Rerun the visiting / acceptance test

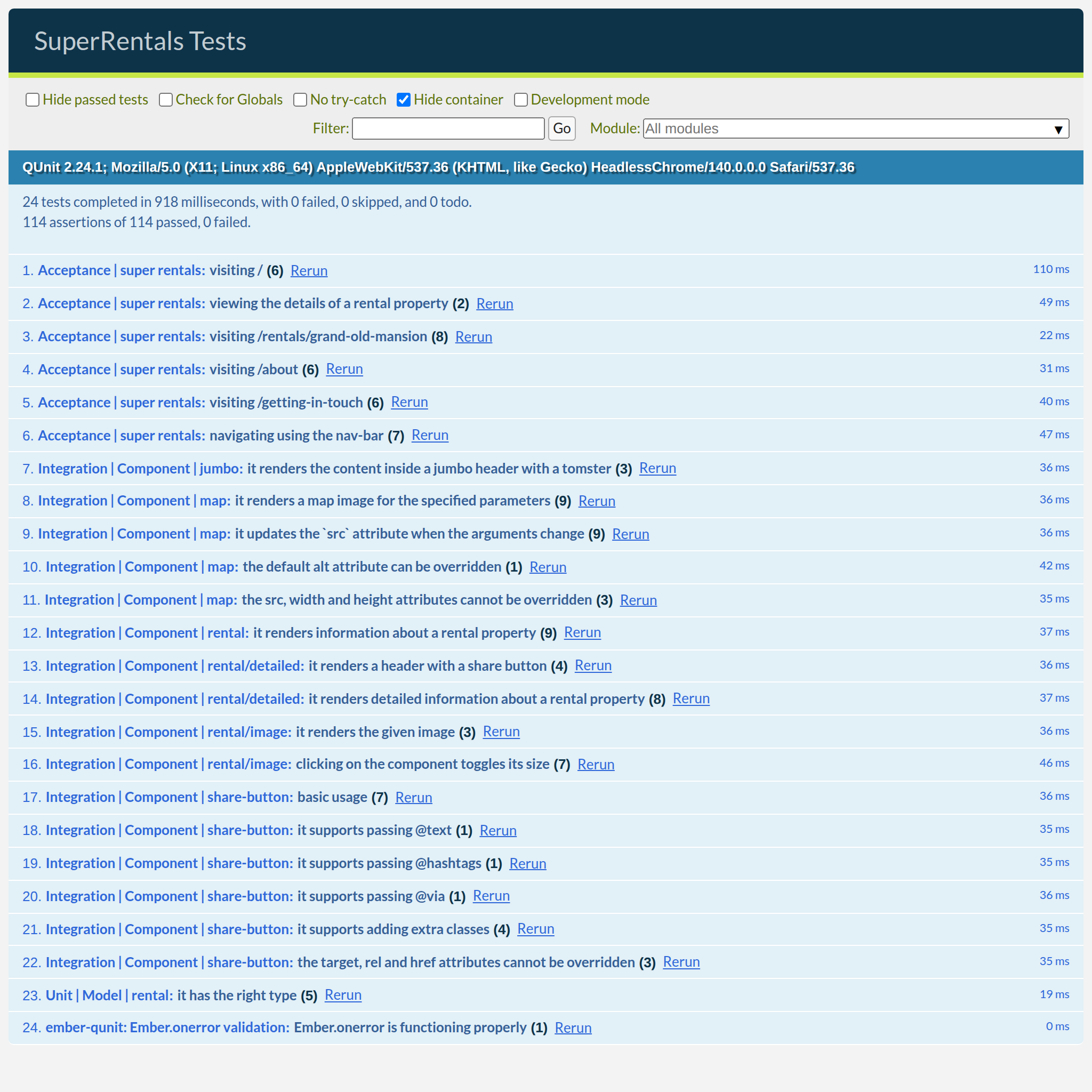(x=309, y=271)
